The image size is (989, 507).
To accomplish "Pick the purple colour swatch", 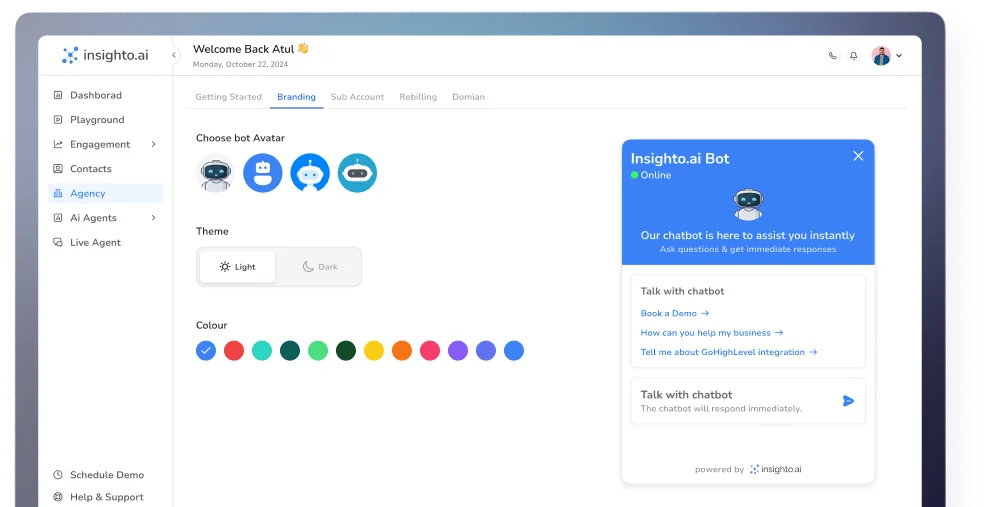I will point(458,351).
